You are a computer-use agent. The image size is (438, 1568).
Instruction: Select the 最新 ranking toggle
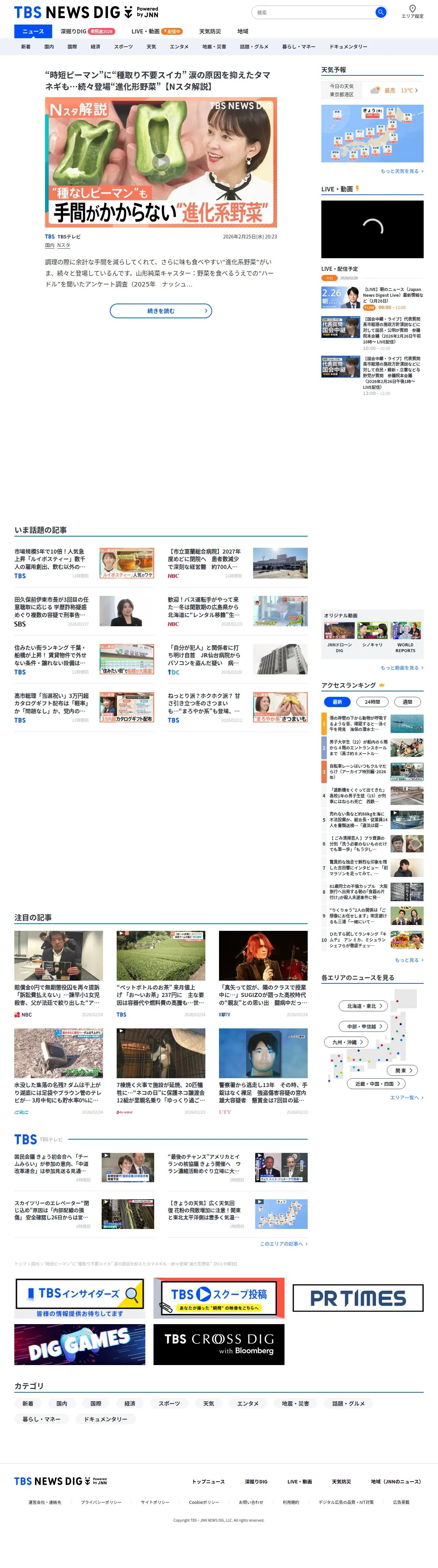337,702
